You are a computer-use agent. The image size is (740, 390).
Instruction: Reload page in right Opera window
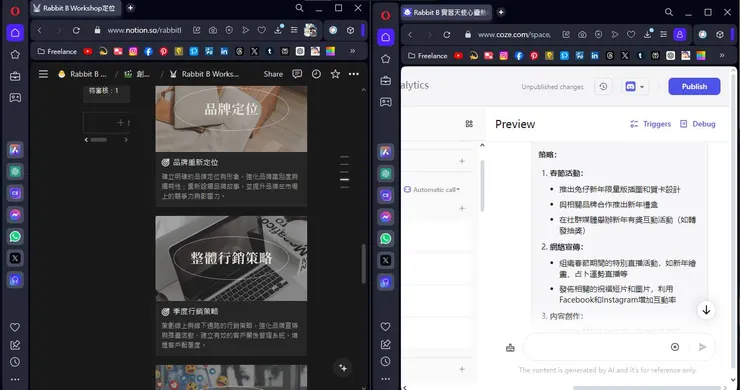tap(446, 34)
